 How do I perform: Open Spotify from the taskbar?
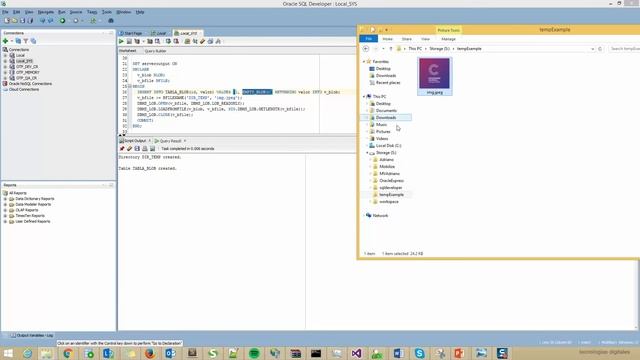point(254,353)
